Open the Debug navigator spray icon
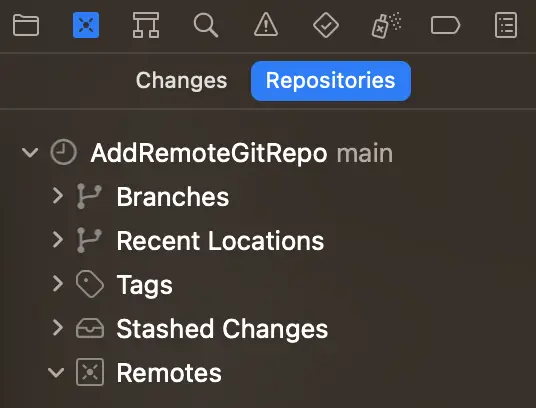The width and height of the screenshot is (536, 408). [x=386, y=25]
